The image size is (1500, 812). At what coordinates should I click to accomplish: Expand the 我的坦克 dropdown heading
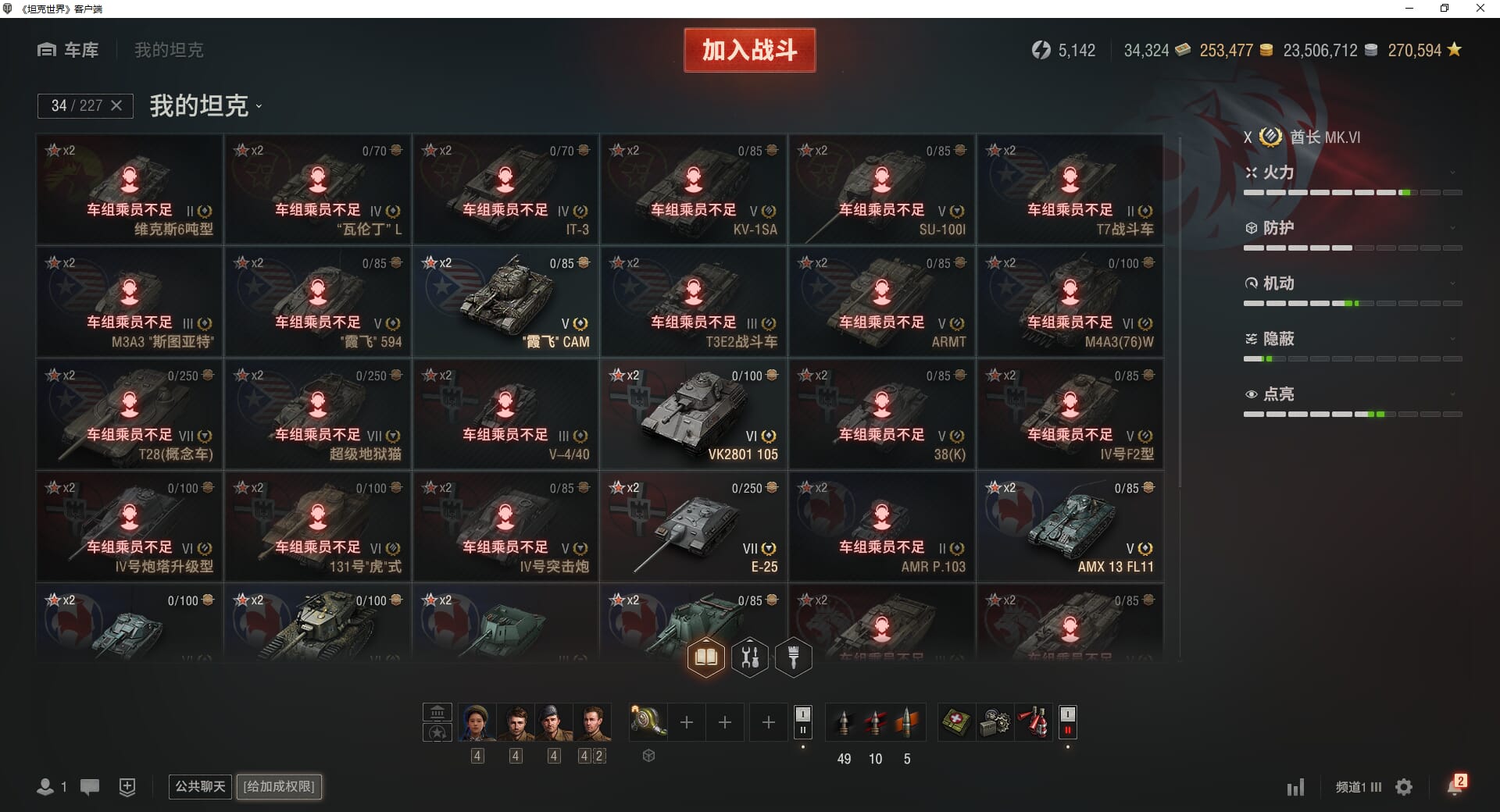[x=205, y=105]
